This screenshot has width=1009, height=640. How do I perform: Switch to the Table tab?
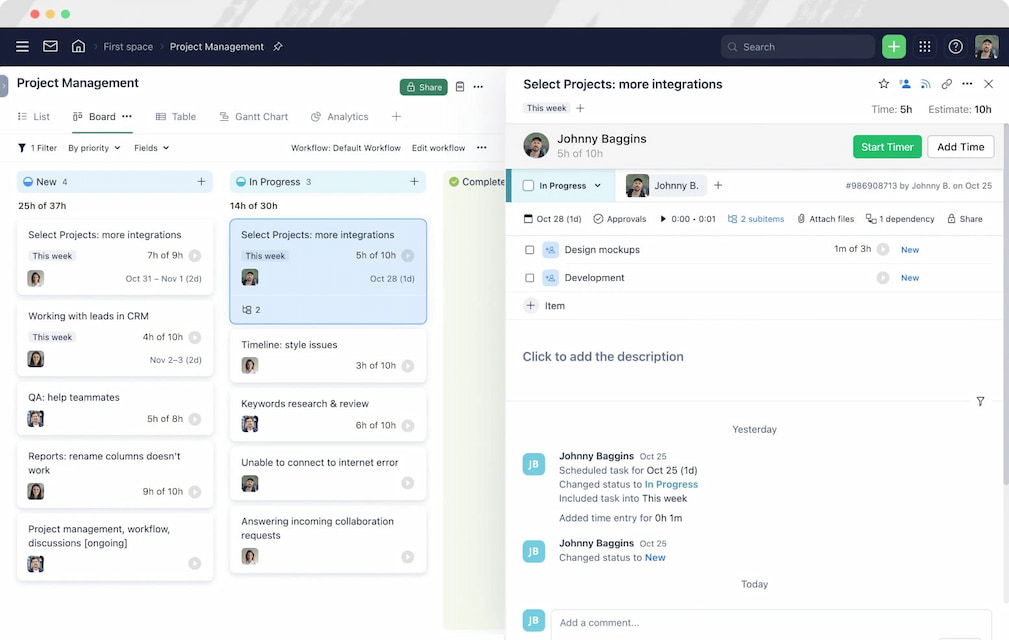click(175, 116)
